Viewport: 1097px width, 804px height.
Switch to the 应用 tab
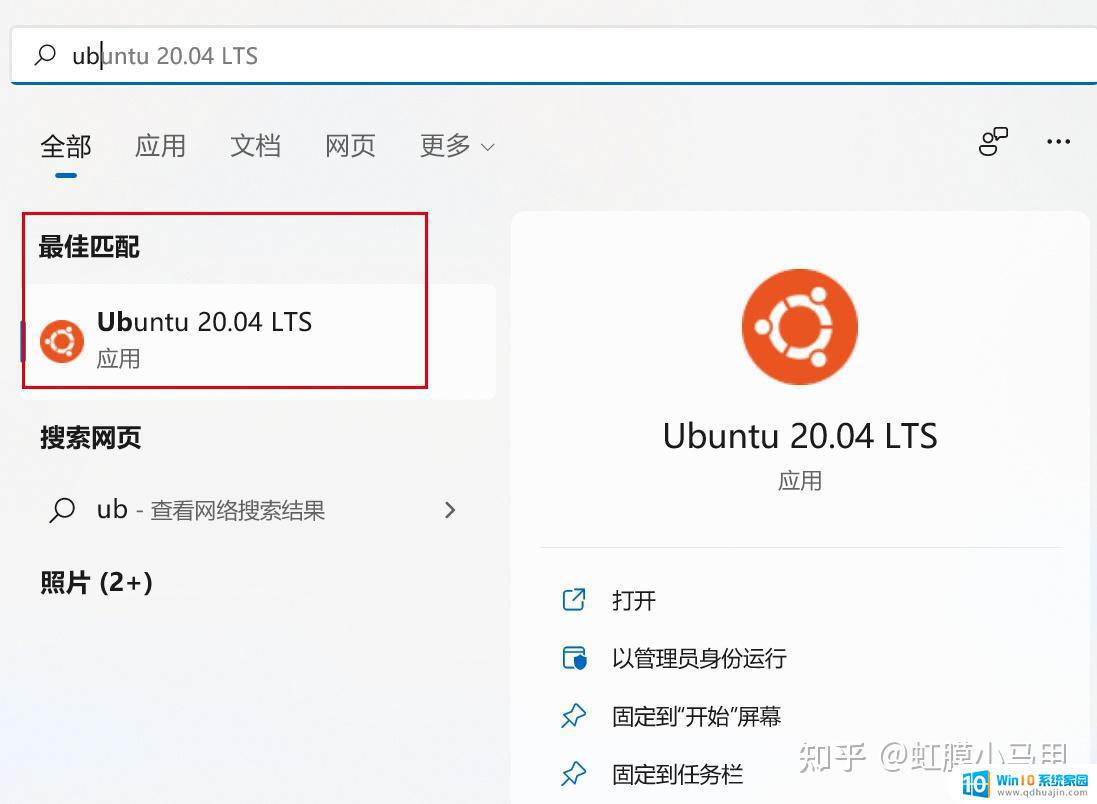tap(160, 146)
